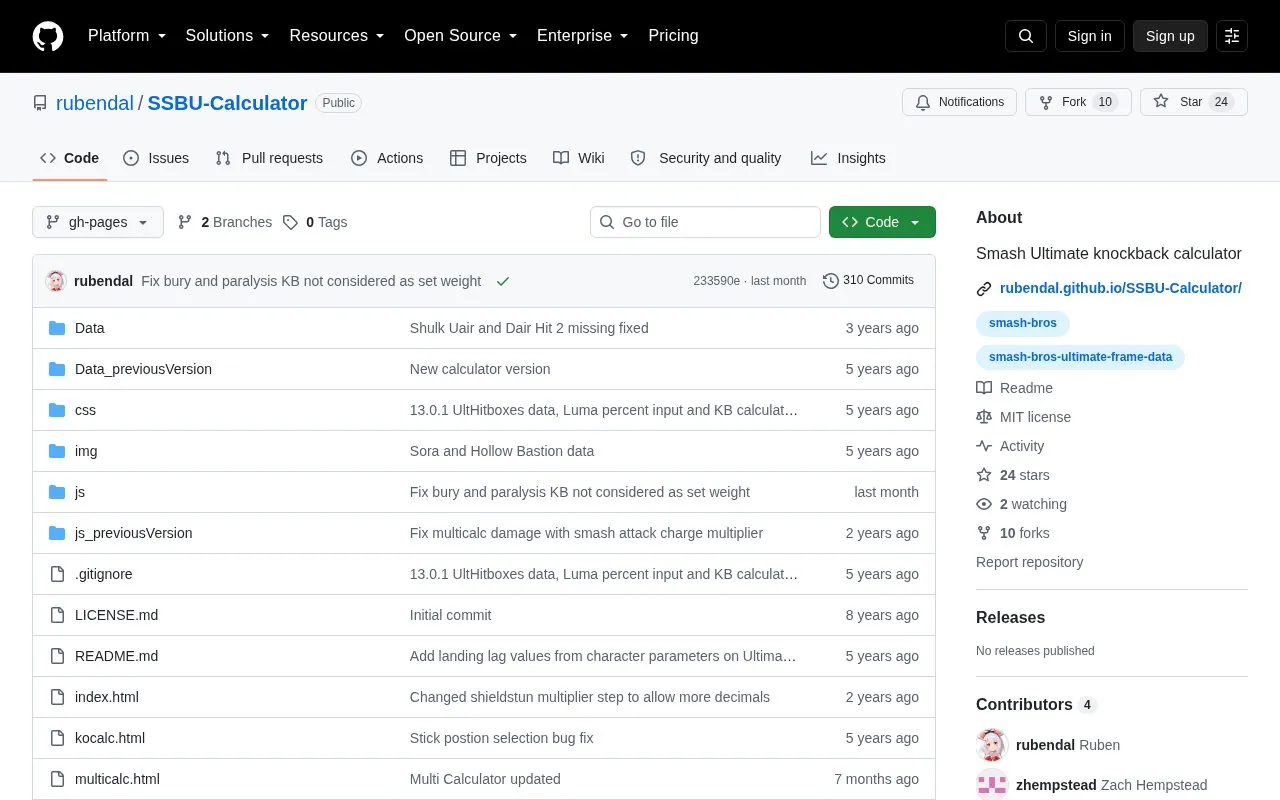Open the green Code dropdown
The height and width of the screenshot is (800, 1280).
882,222
